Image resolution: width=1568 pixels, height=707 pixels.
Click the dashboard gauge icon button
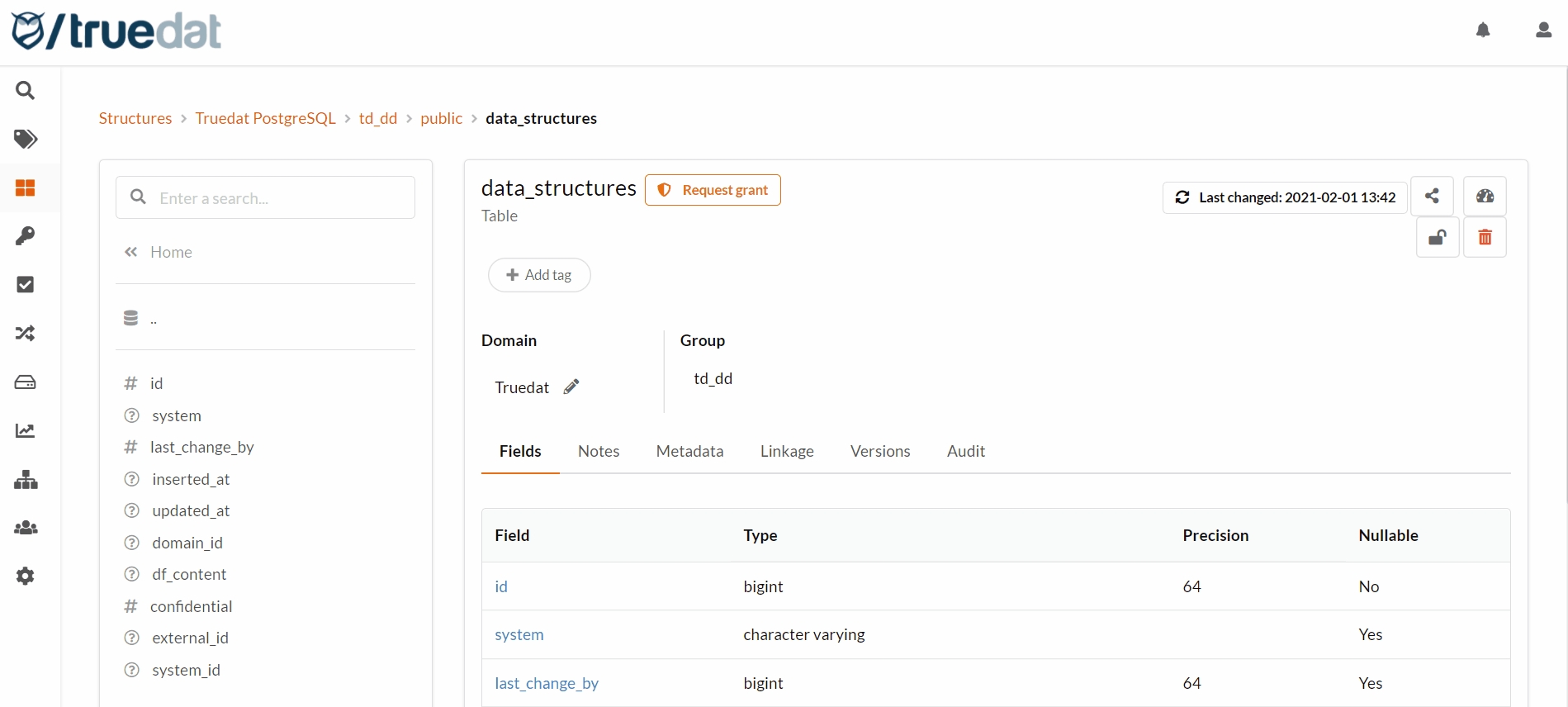(1485, 196)
